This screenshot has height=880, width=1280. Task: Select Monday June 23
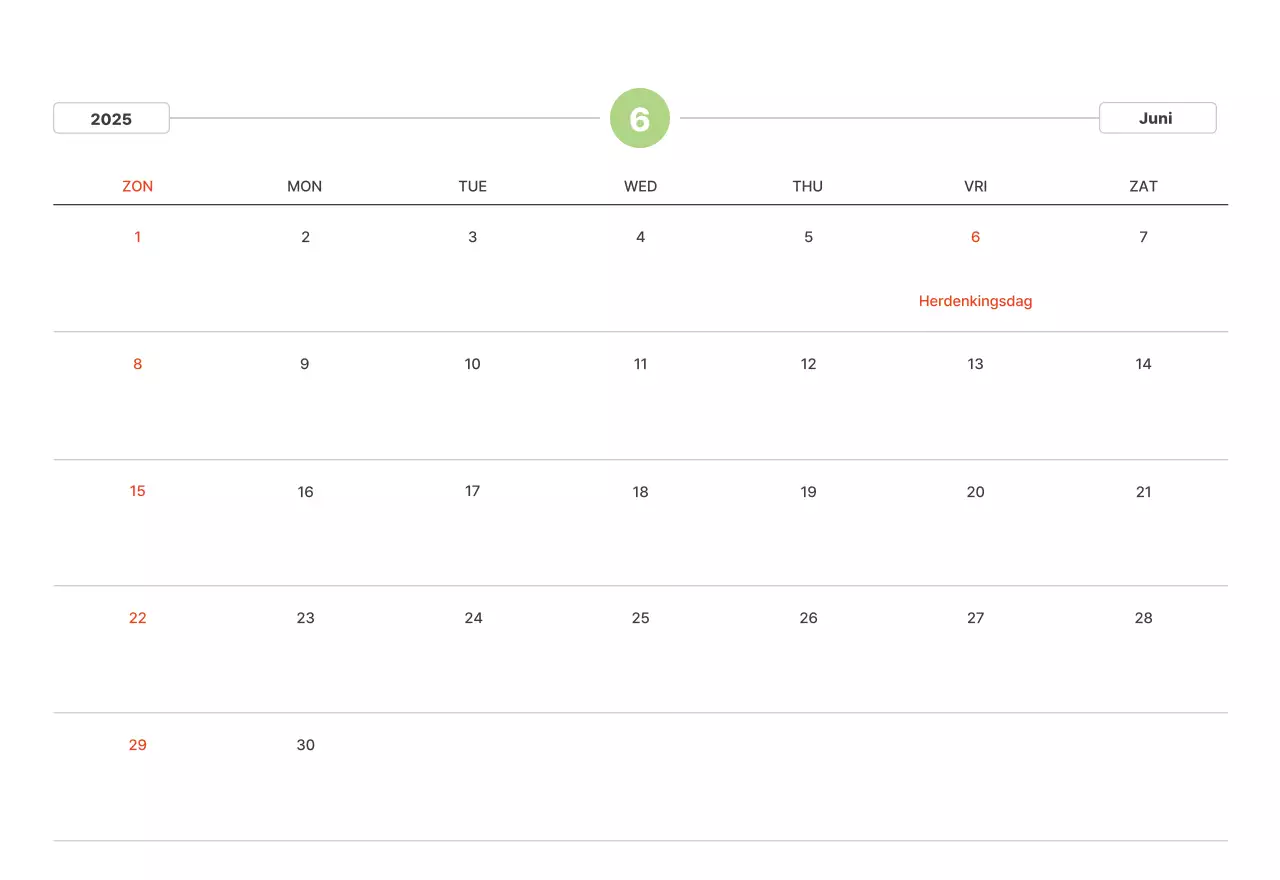(306, 618)
